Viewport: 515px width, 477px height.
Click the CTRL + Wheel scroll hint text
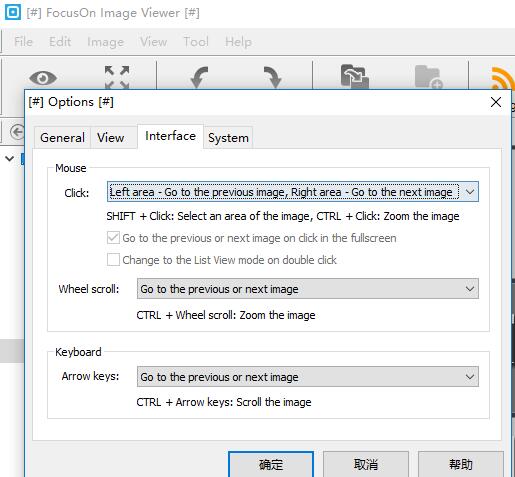[x=226, y=315]
